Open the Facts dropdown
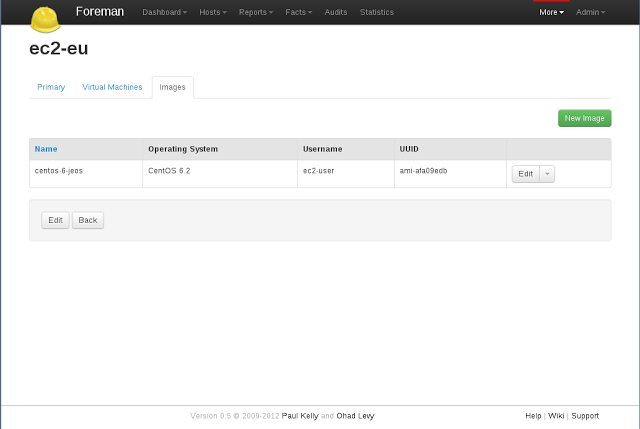The image size is (640, 429). tap(298, 12)
